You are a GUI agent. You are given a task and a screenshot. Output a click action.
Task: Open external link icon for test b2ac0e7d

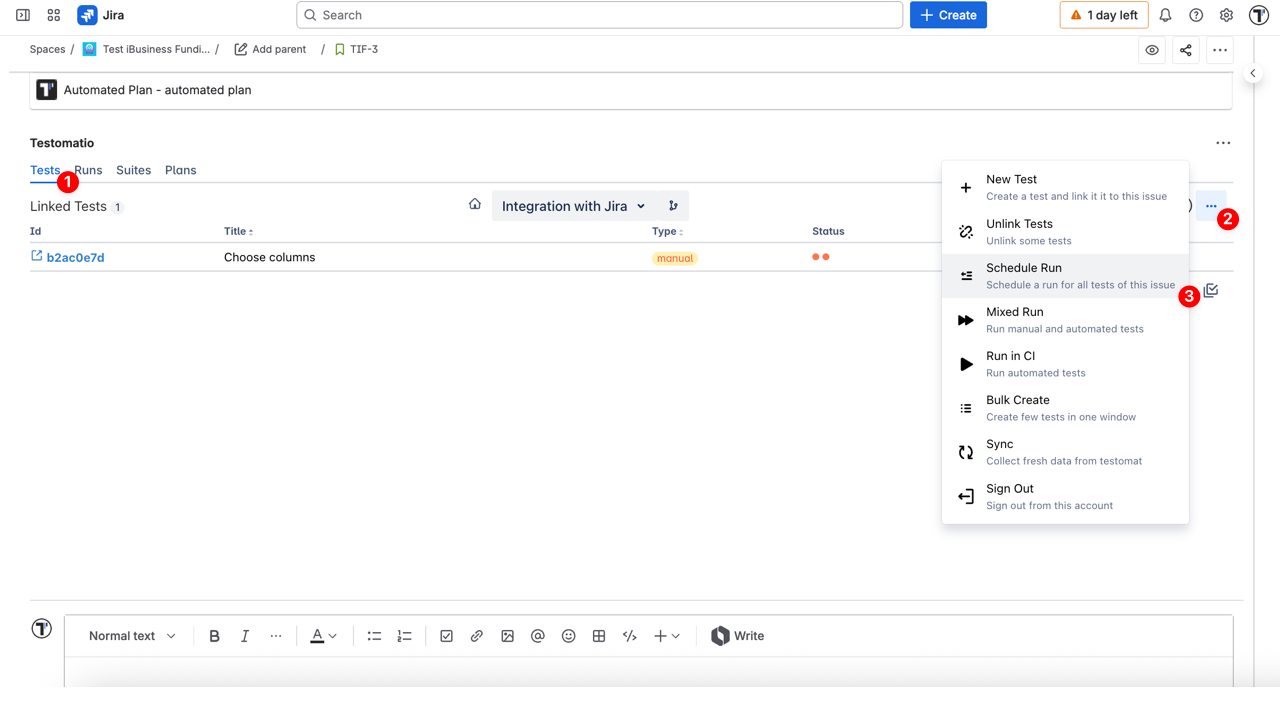37,257
